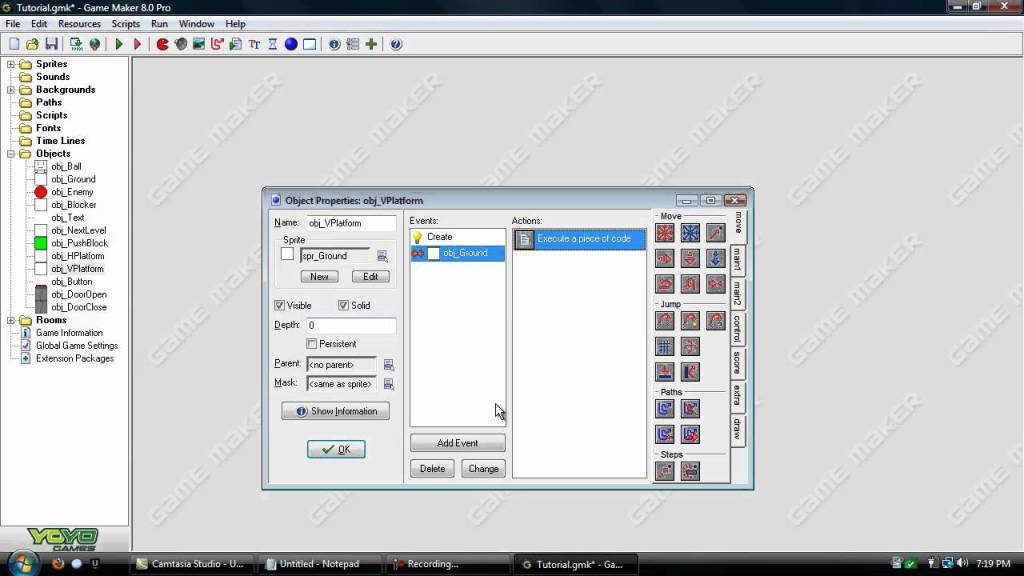Select the Align to Grid action
This screenshot has width=1024, height=576.
pyautogui.click(x=665, y=346)
